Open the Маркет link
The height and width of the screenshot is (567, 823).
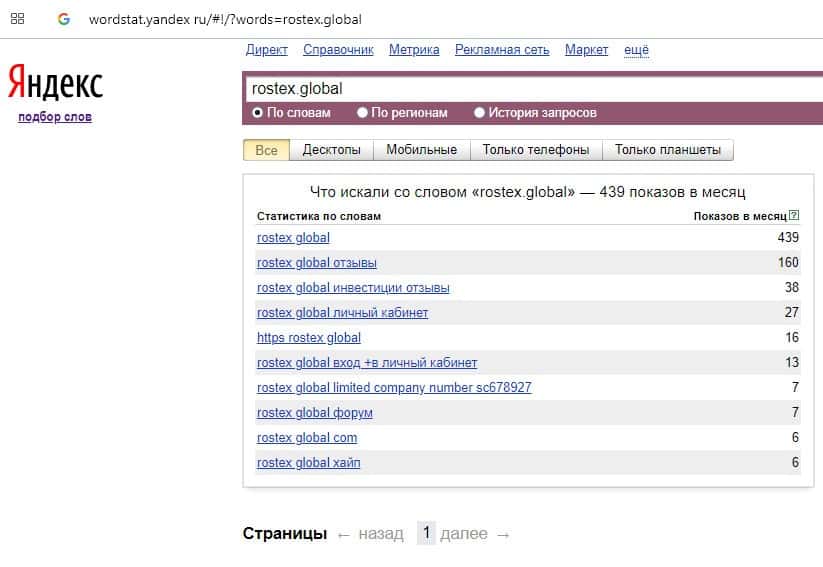[x=586, y=50]
